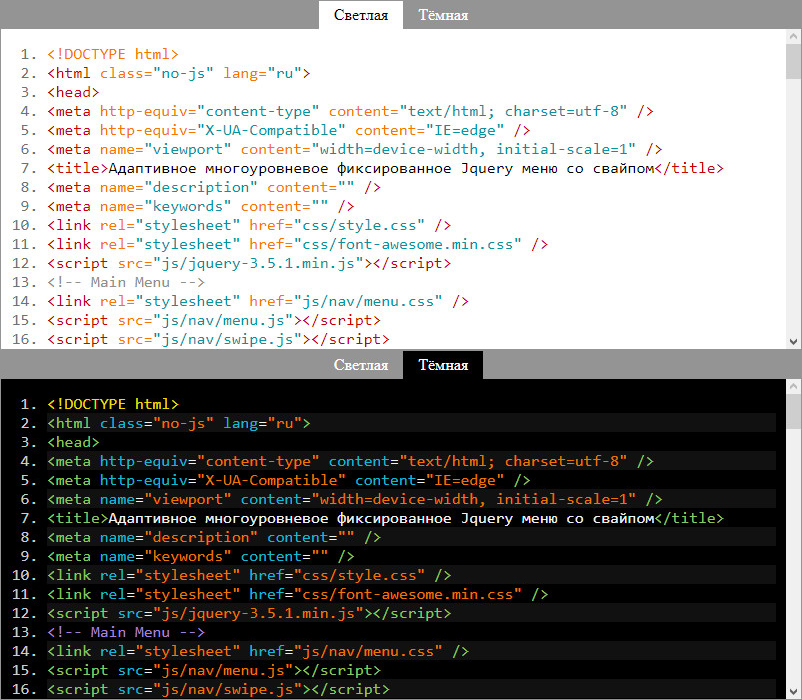This screenshot has width=802, height=700.
Task: Switch top panel to Тёмная theme tab
Action: pyautogui.click(x=443, y=14)
